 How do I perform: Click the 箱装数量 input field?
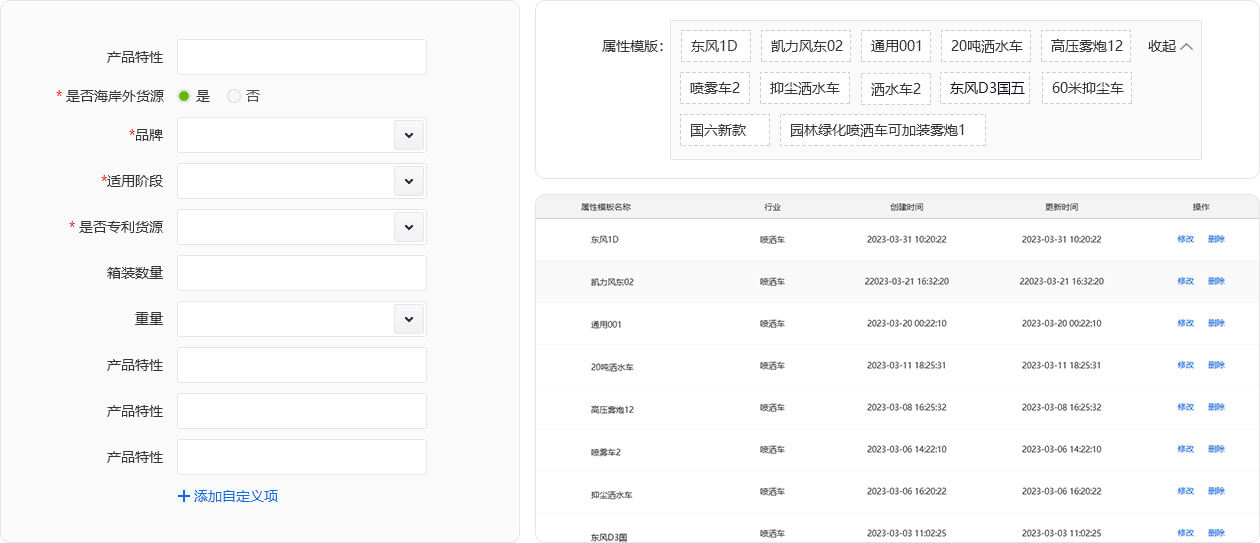(x=301, y=273)
